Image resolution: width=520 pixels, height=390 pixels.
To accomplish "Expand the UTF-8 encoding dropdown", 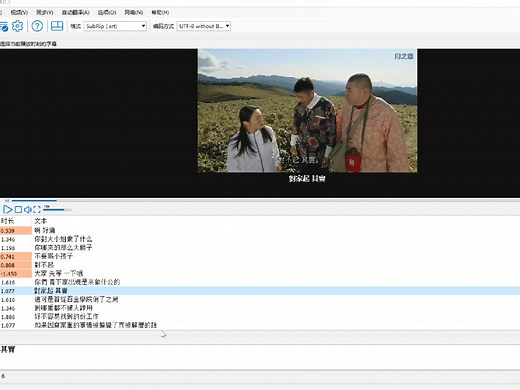I will (x=204, y=26).
